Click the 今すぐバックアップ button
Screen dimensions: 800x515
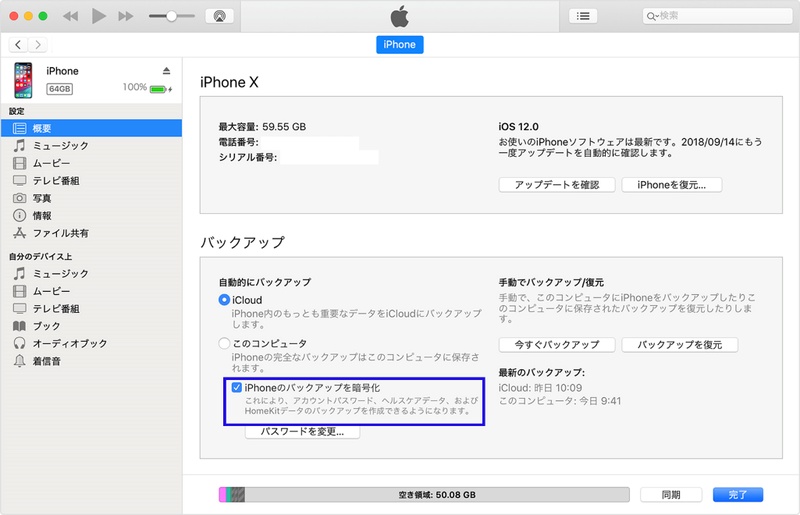click(557, 345)
